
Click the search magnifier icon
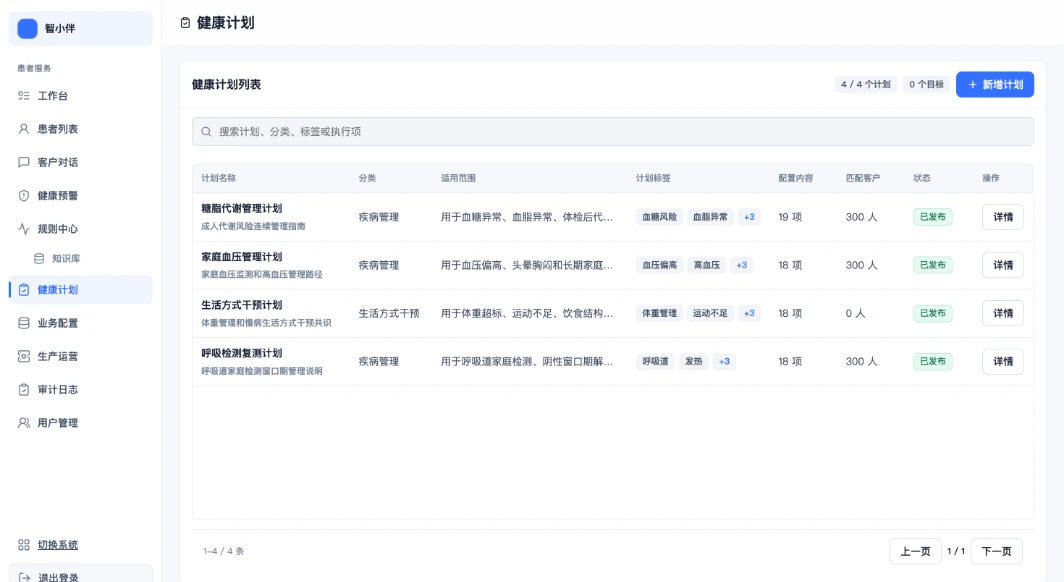tap(206, 132)
